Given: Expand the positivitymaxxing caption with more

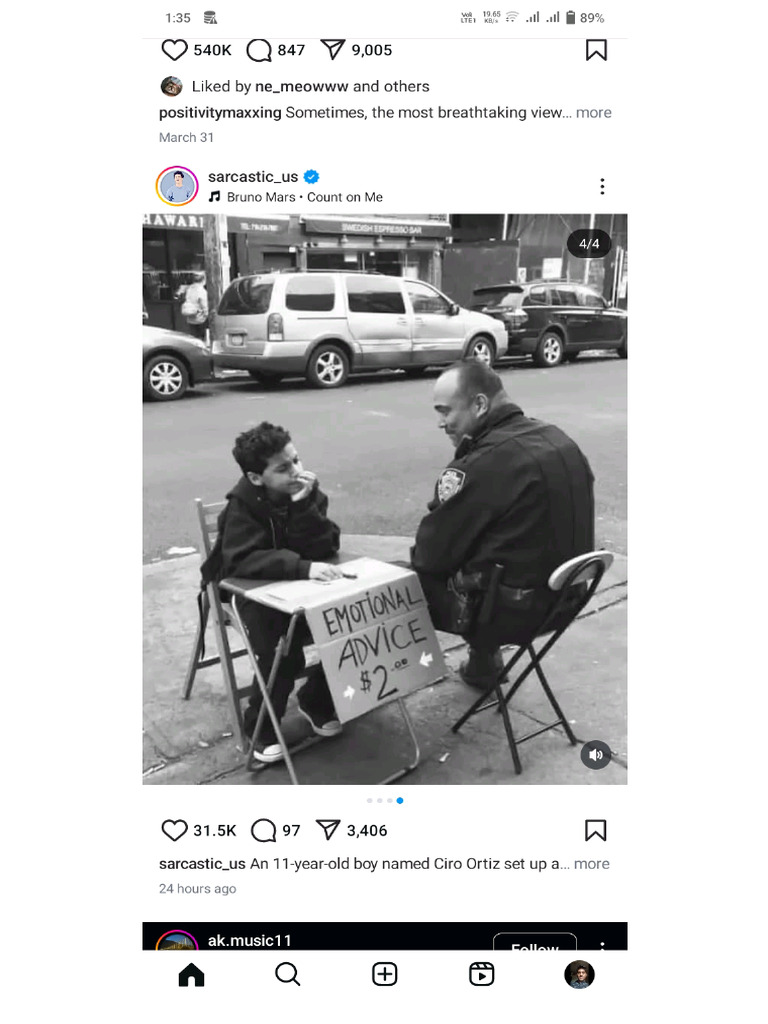Looking at the screenshot, I should tap(594, 112).
